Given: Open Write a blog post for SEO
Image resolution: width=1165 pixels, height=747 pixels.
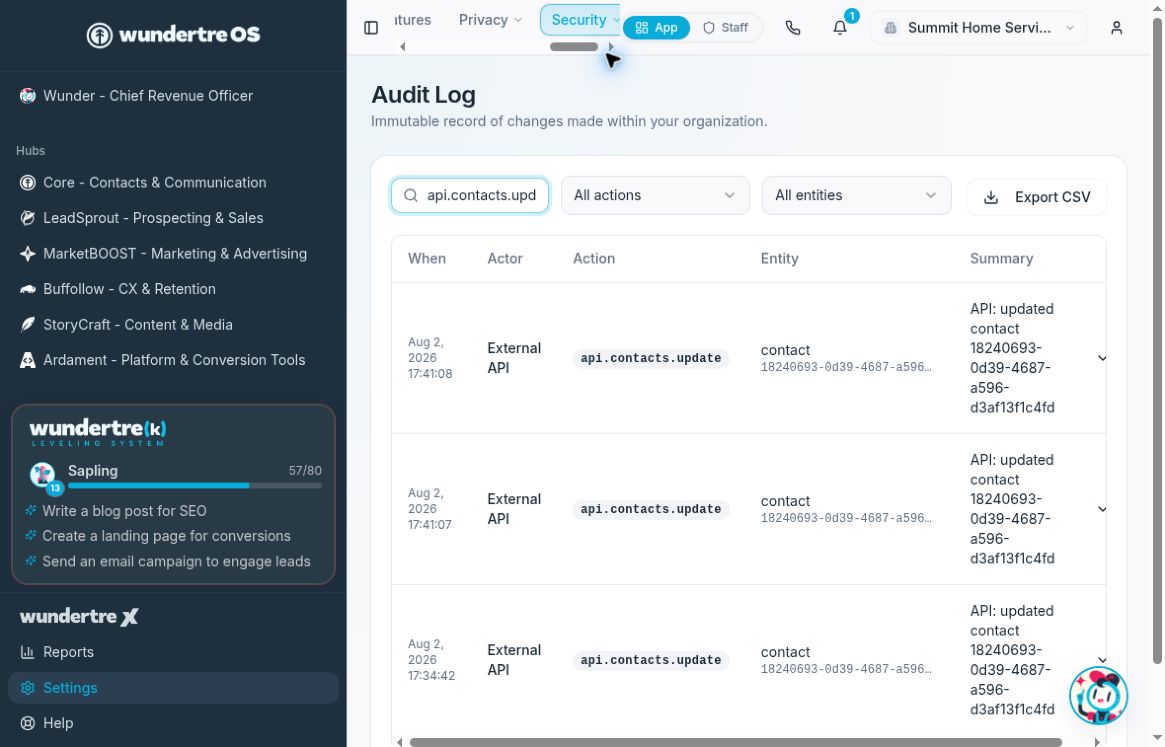Looking at the screenshot, I should tap(124, 511).
